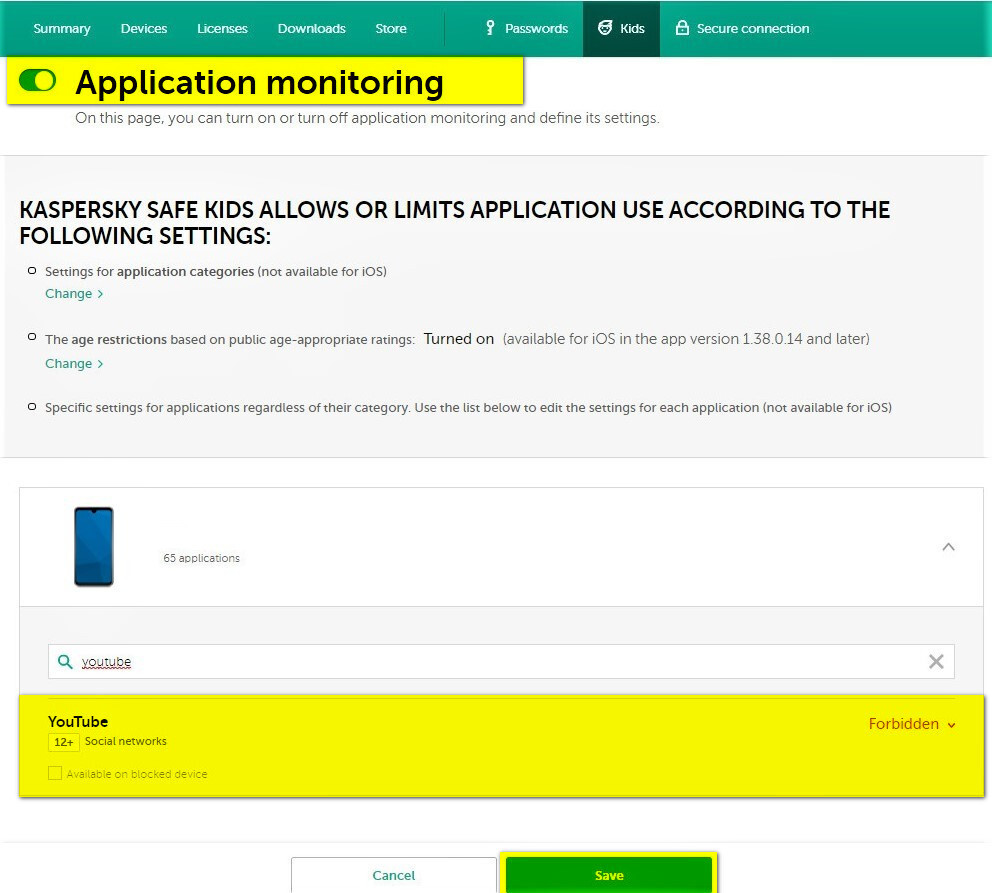Screen dimensions: 992x893
Task: Toggle Application monitoring switch off
Action: point(38,80)
